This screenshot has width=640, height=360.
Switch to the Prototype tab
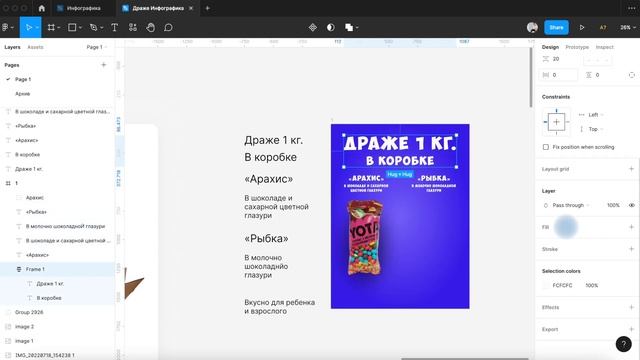click(x=577, y=47)
